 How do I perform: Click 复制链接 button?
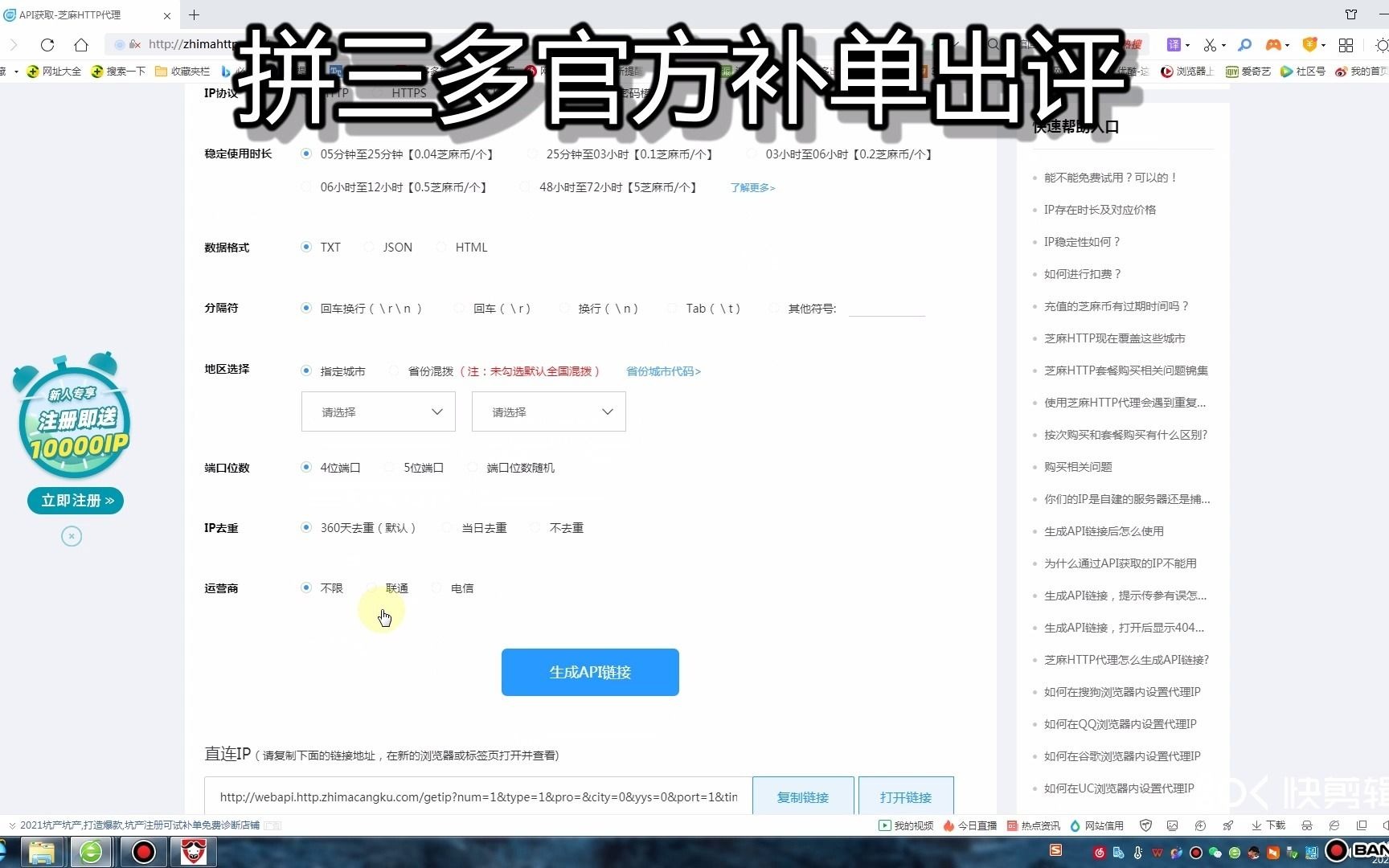pos(803,796)
